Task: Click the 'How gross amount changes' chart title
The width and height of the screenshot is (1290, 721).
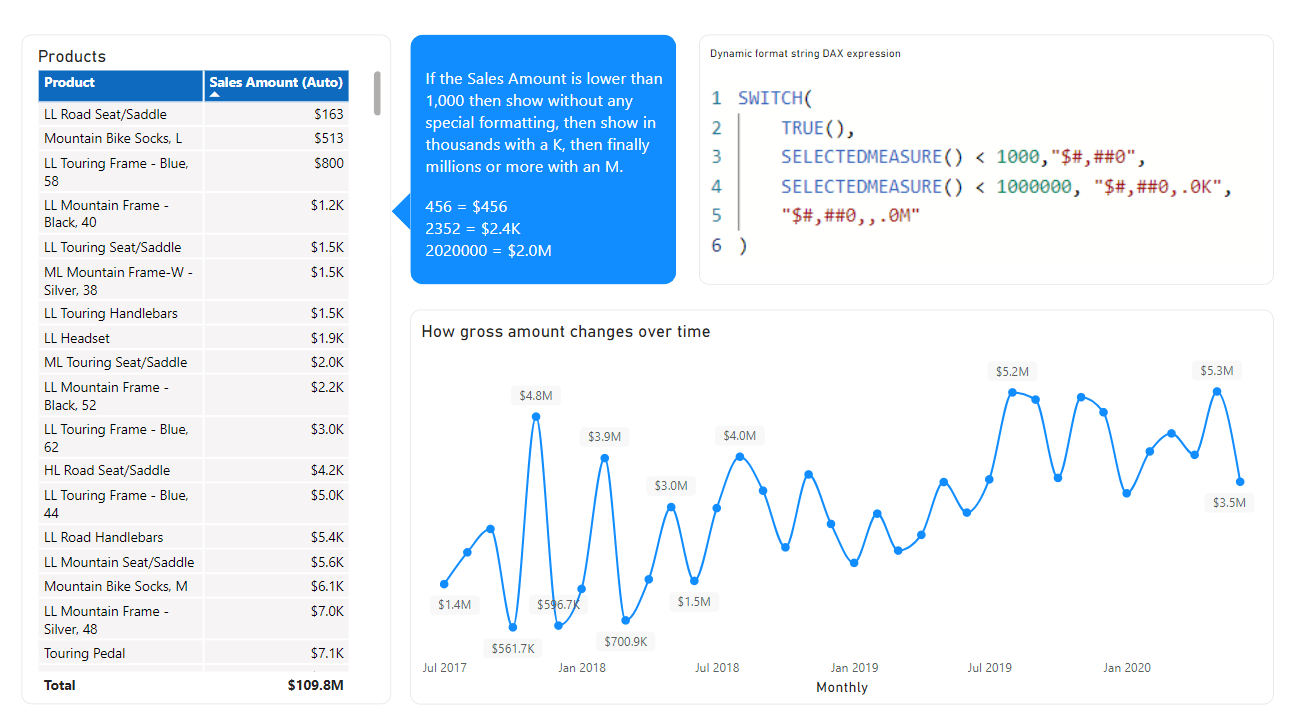Action: click(x=566, y=332)
